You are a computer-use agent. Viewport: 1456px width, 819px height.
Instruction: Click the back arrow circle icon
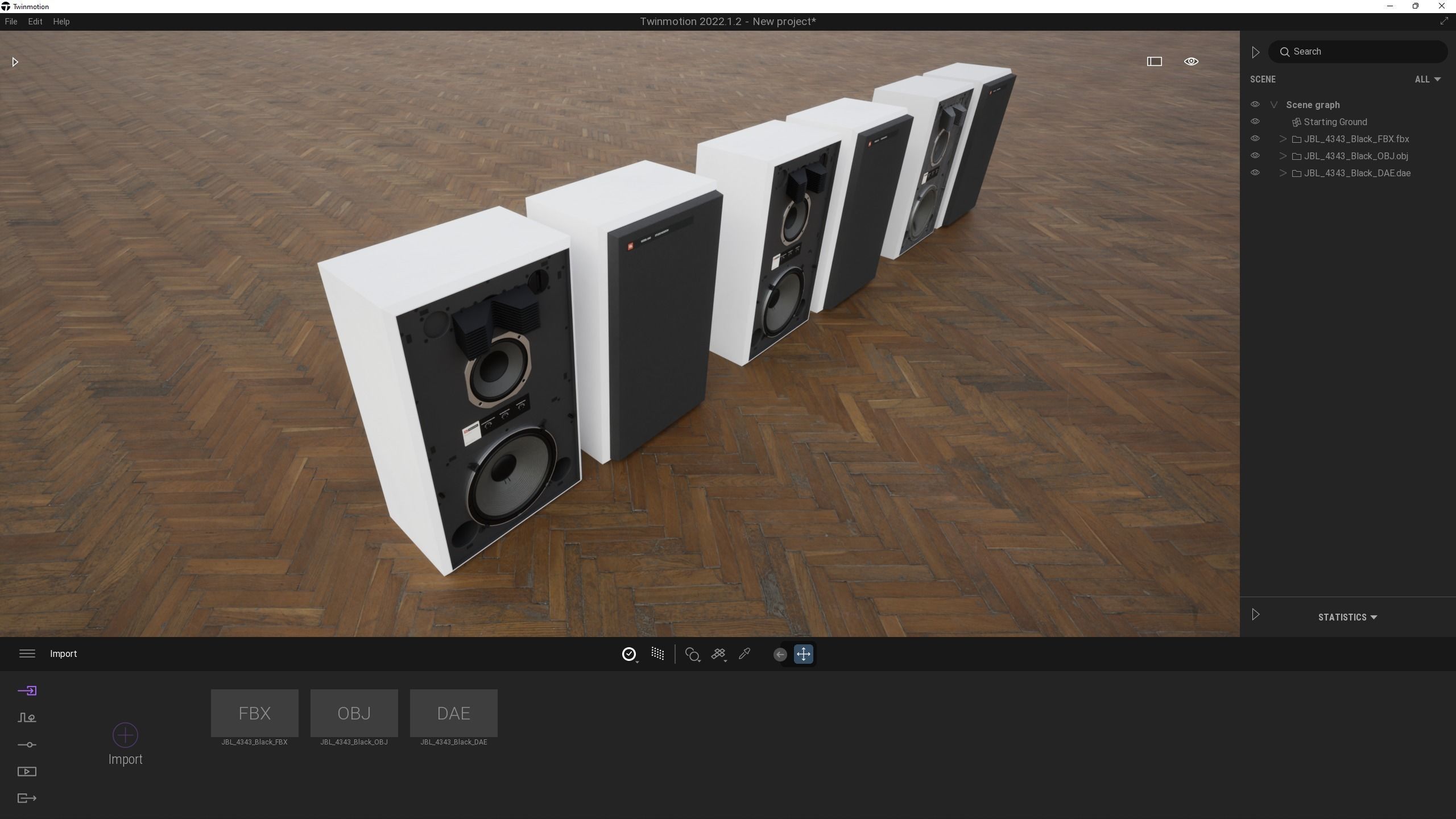[x=780, y=654]
